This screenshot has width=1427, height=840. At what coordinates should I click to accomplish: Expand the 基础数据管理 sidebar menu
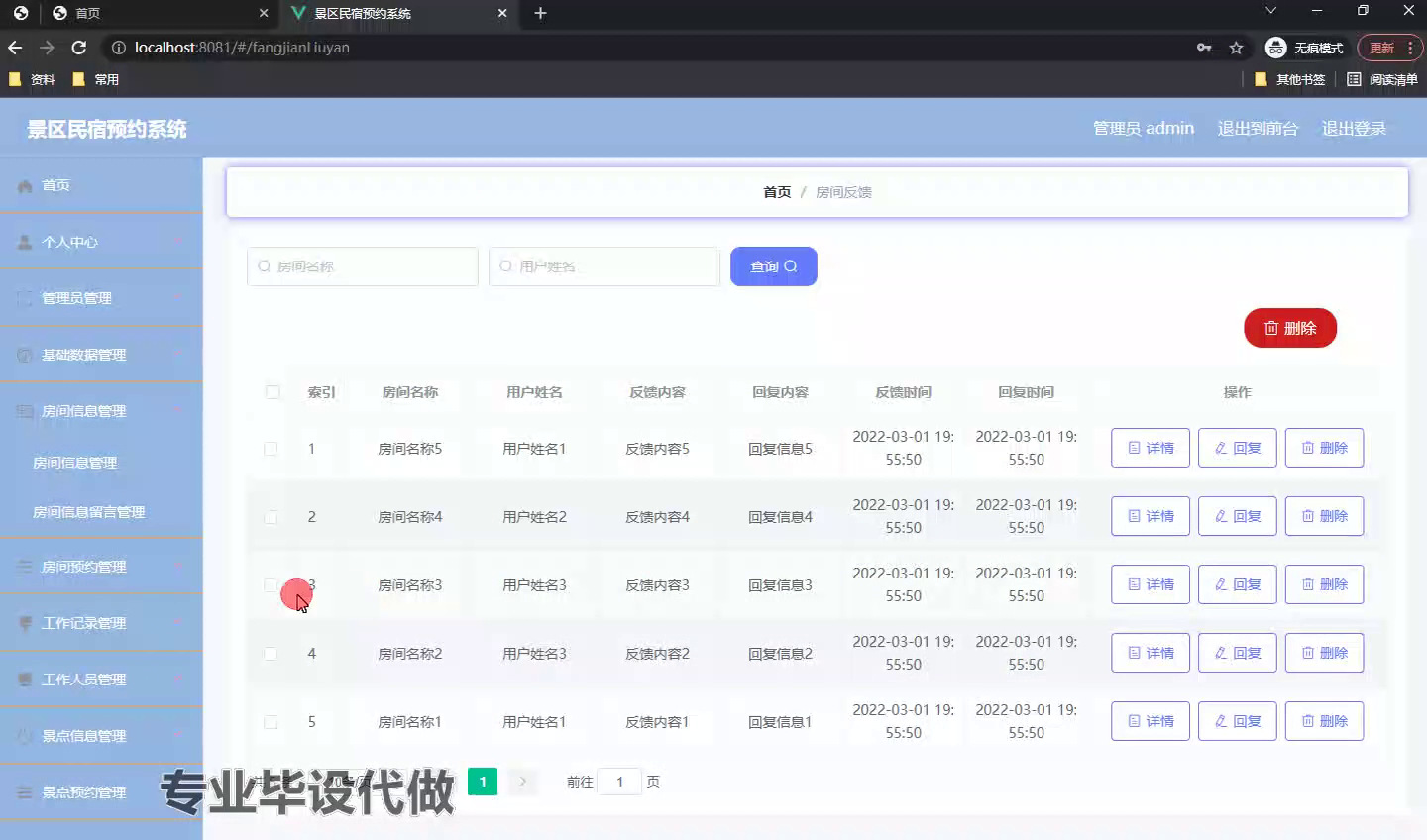tap(101, 355)
